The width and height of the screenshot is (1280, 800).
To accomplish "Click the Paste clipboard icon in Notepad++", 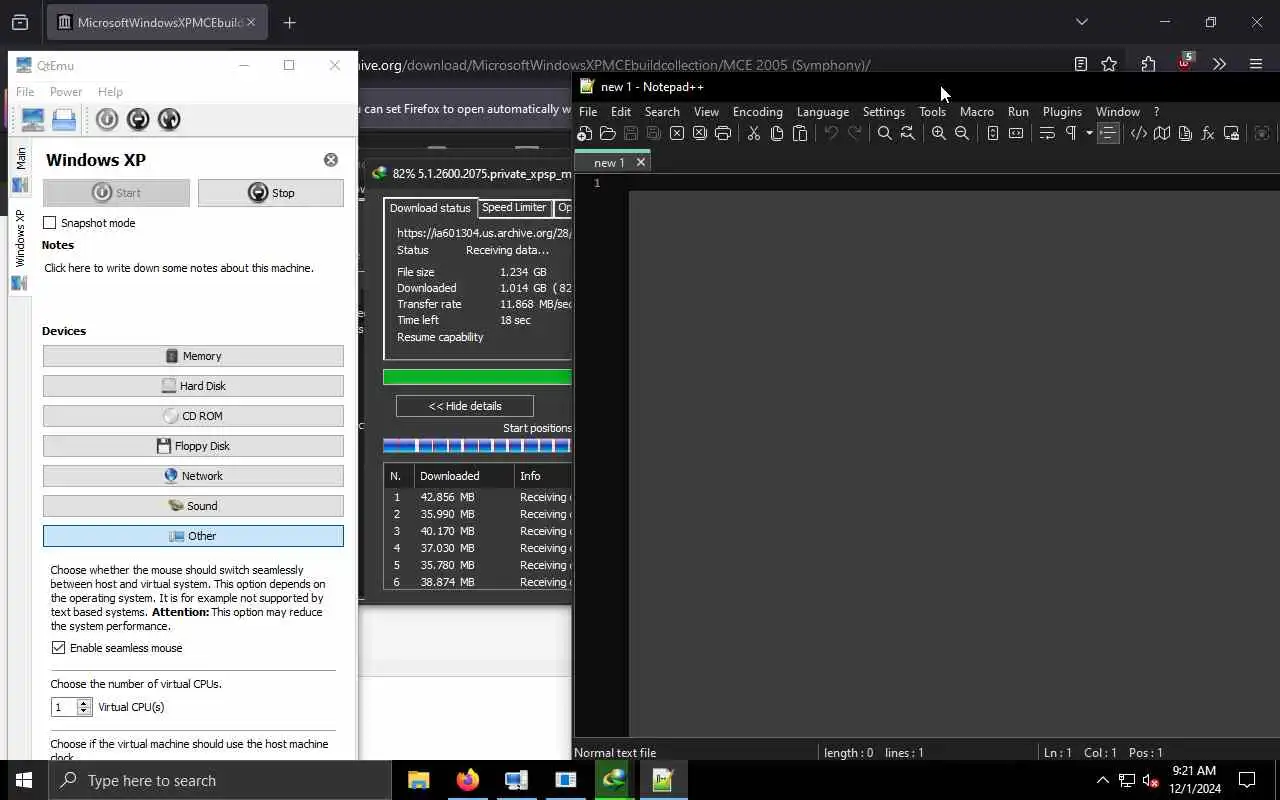I will (800, 133).
